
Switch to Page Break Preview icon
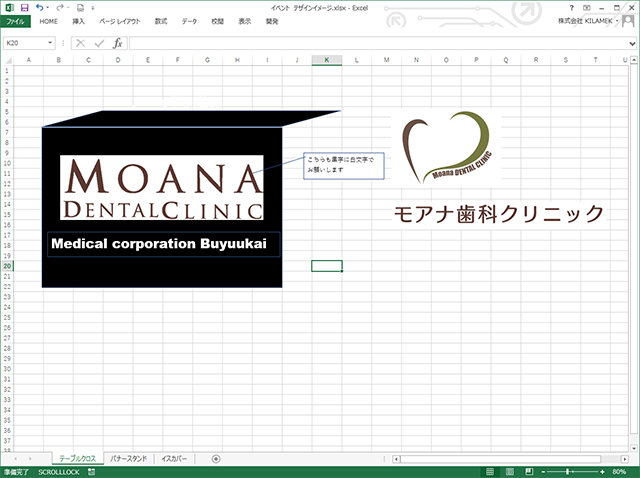pyautogui.click(x=529, y=472)
